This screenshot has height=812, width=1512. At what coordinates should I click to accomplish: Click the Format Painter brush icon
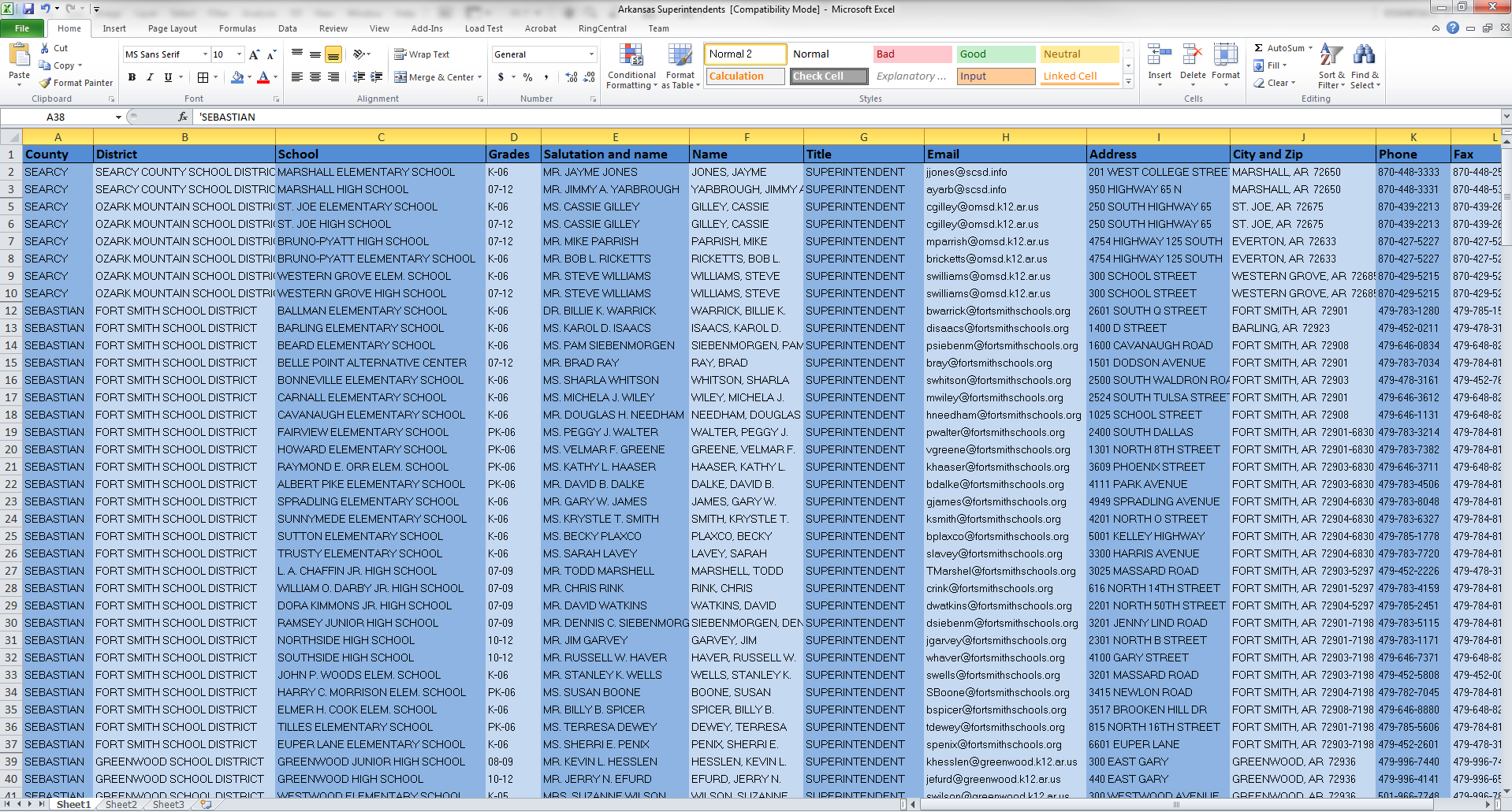coord(46,83)
